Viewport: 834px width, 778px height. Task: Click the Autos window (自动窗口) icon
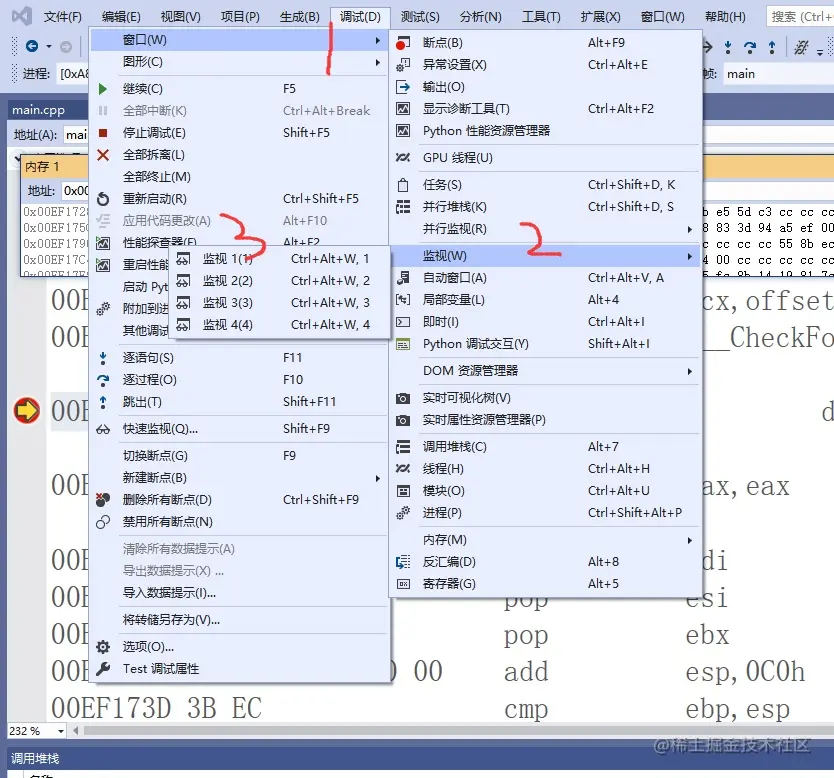pyautogui.click(x=403, y=278)
